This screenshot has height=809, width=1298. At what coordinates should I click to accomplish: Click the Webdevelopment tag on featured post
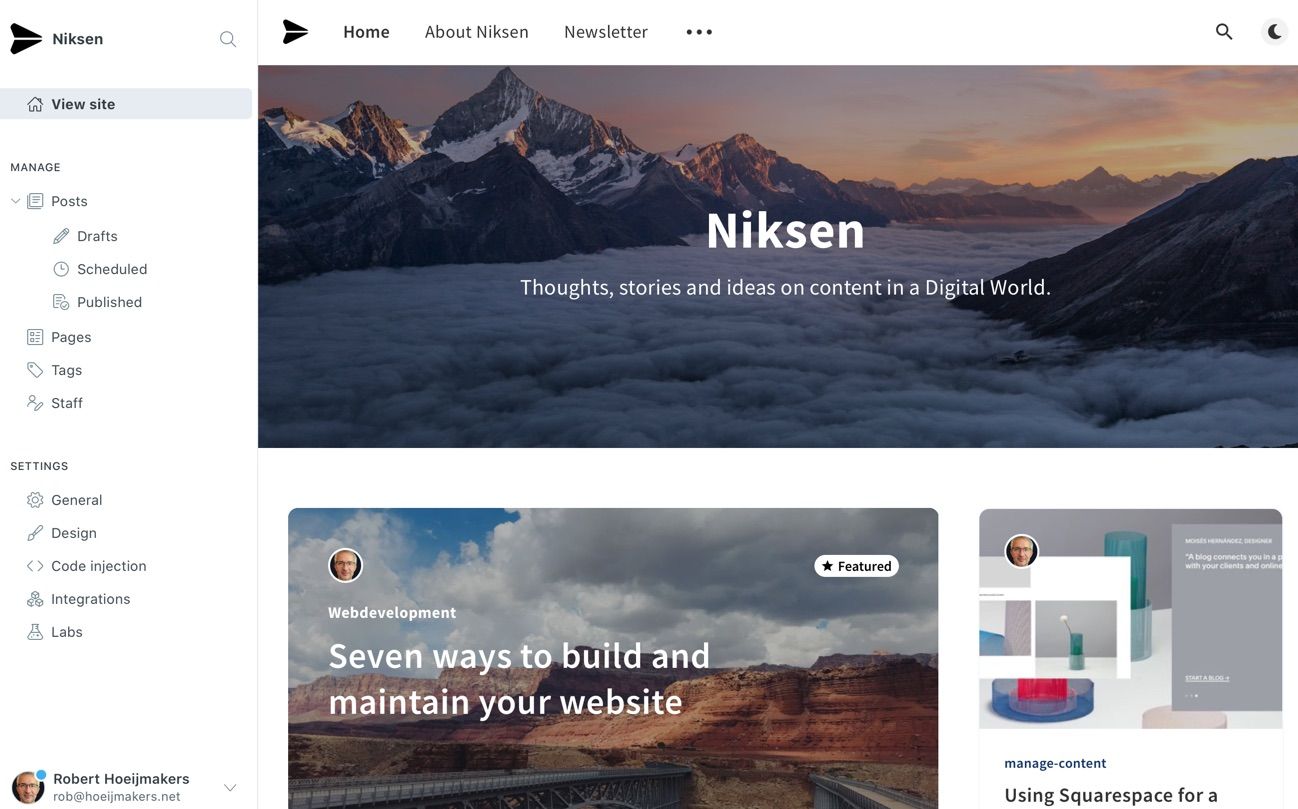(x=392, y=613)
